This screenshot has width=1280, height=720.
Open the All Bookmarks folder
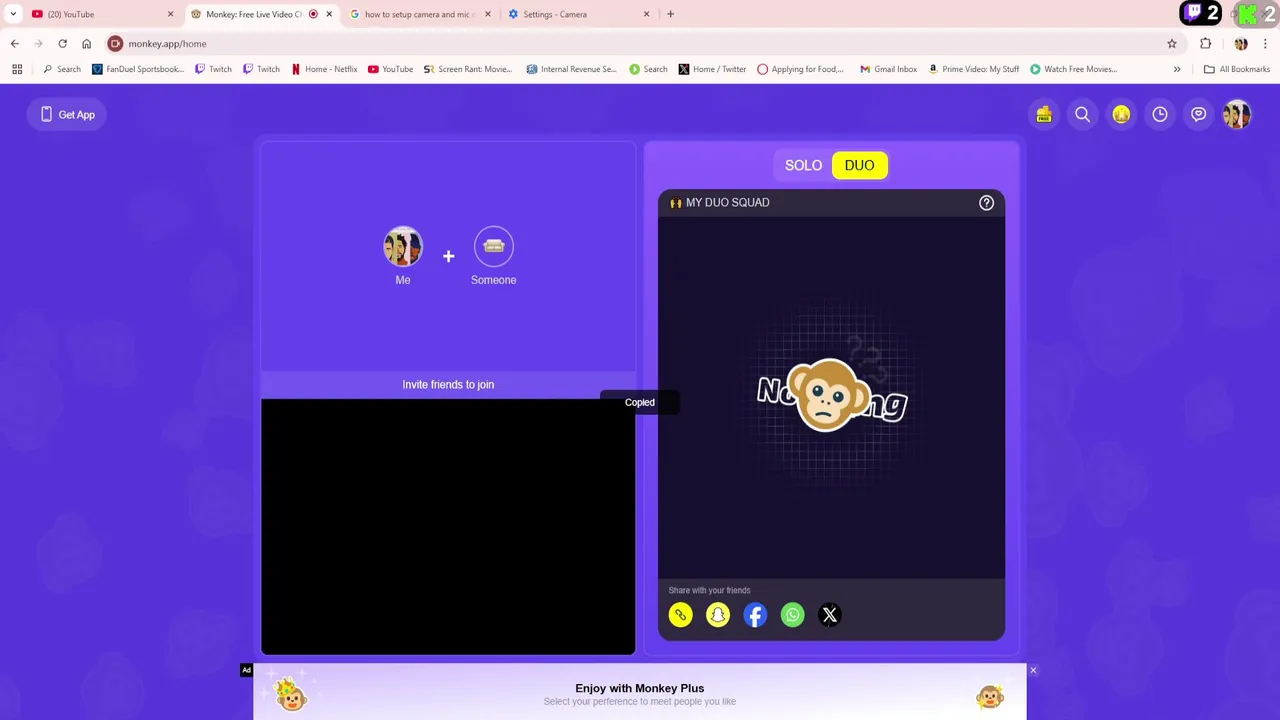[x=1237, y=69]
